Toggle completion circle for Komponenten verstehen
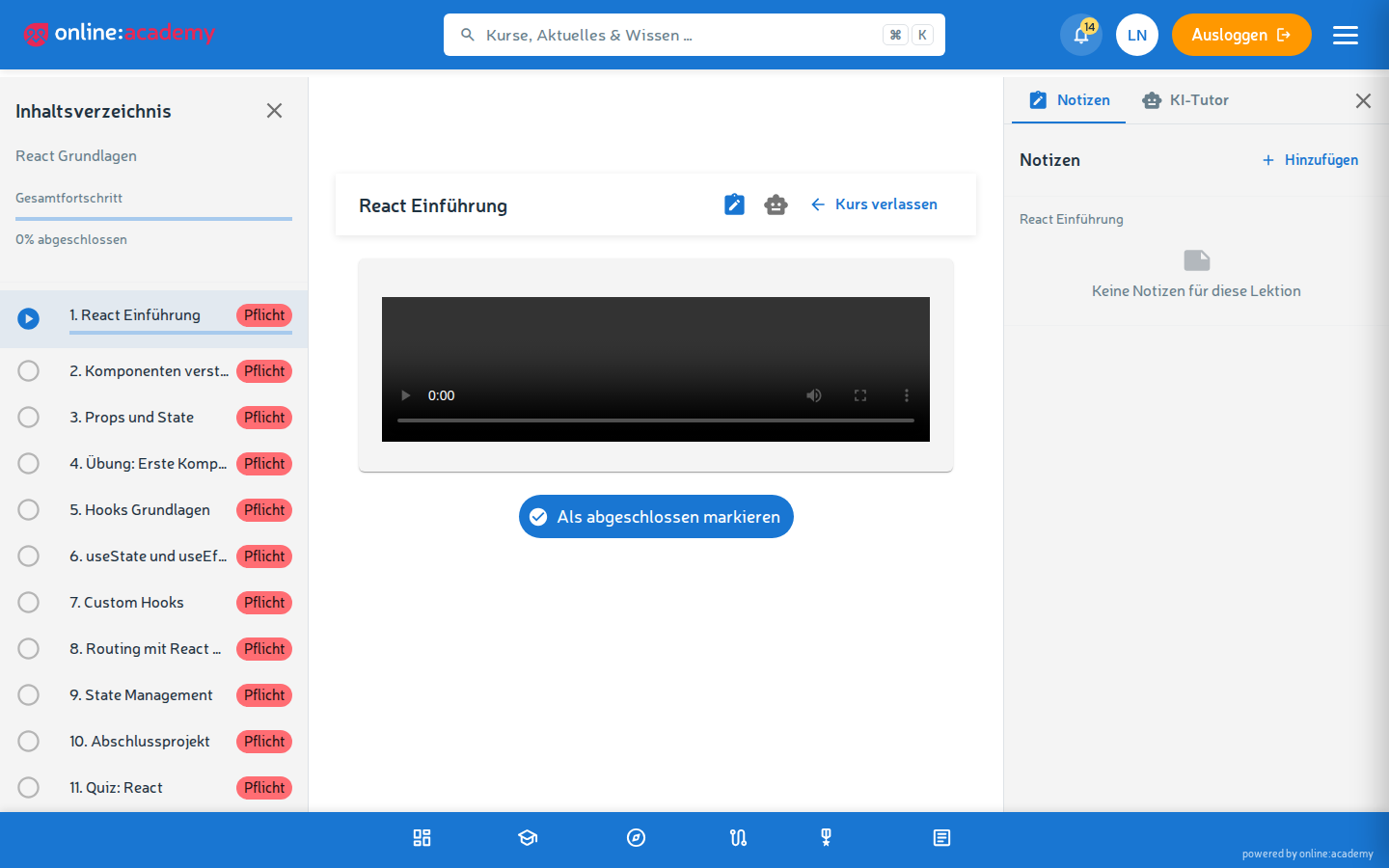The height and width of the screenshot is (868, 1389). [29, 371]
